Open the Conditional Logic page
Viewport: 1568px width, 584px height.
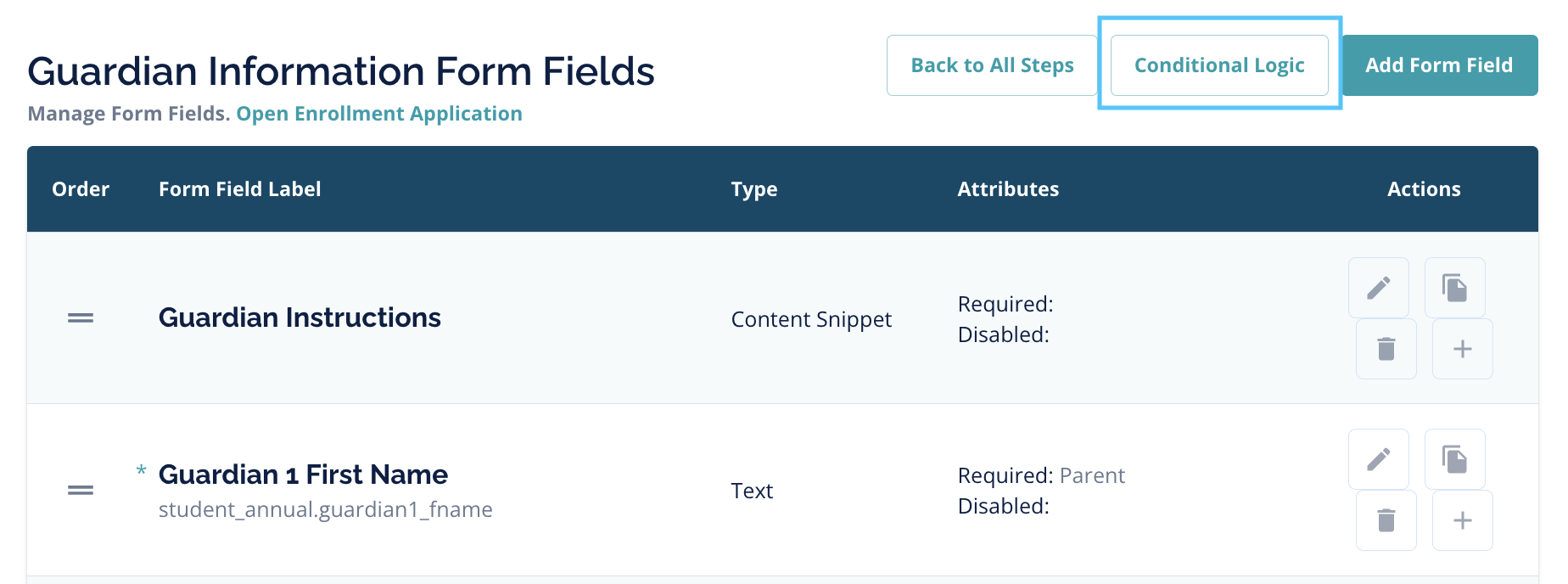tap(1219, 65)
